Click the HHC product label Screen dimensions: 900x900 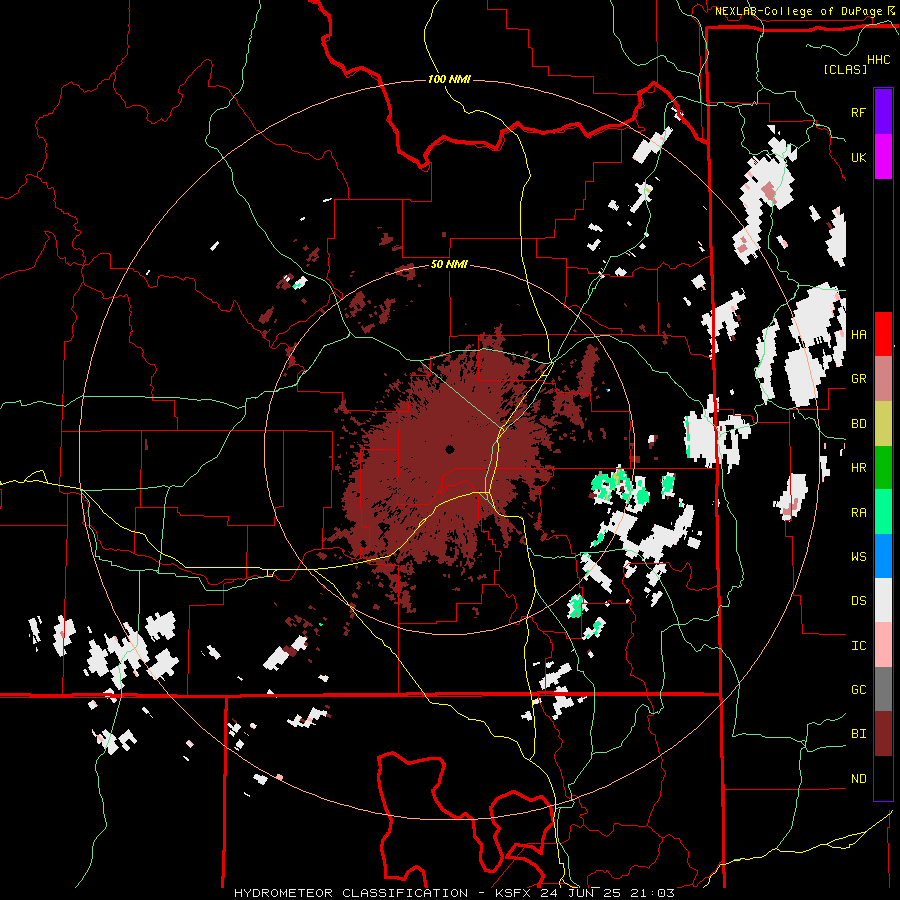[x=878, y=60]
